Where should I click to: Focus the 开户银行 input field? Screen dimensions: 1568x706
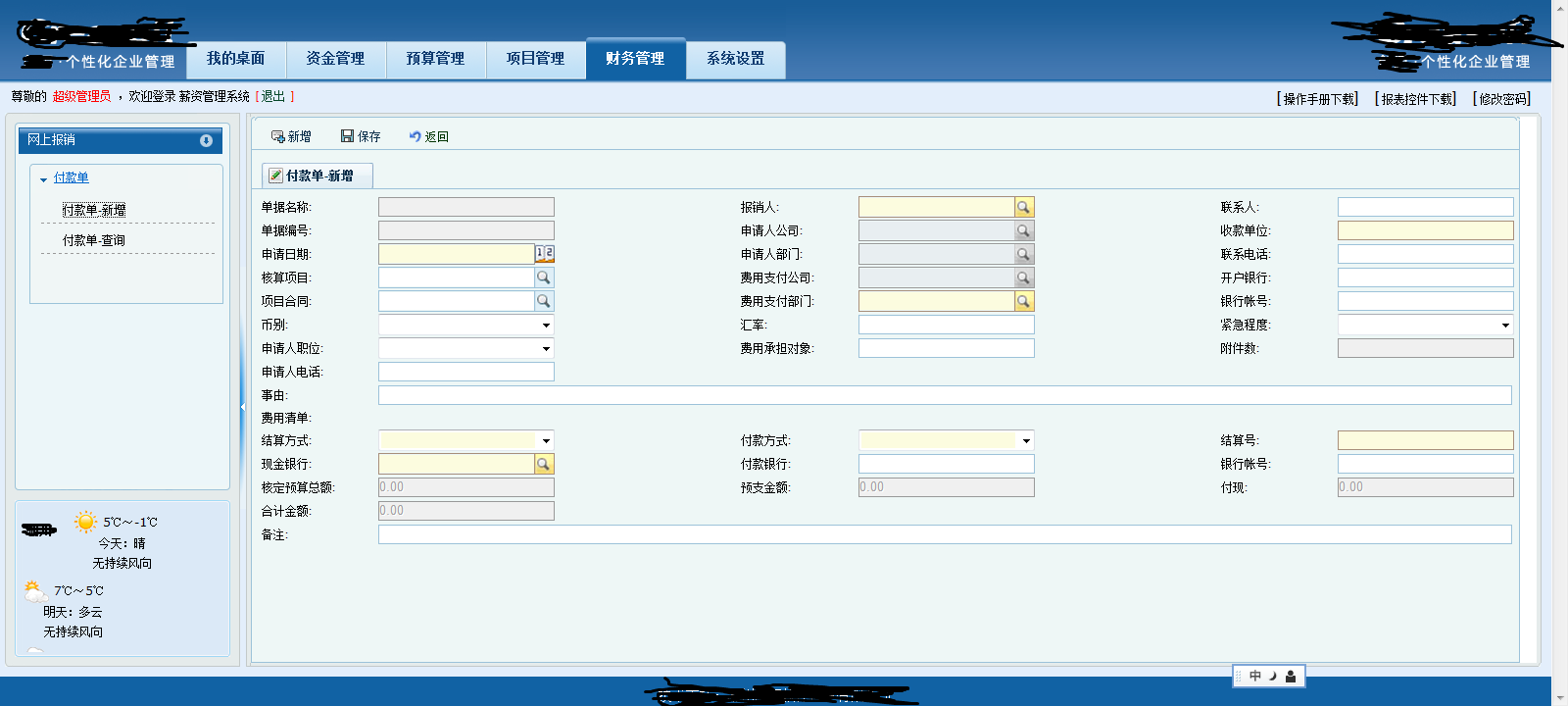point(1426,277)
